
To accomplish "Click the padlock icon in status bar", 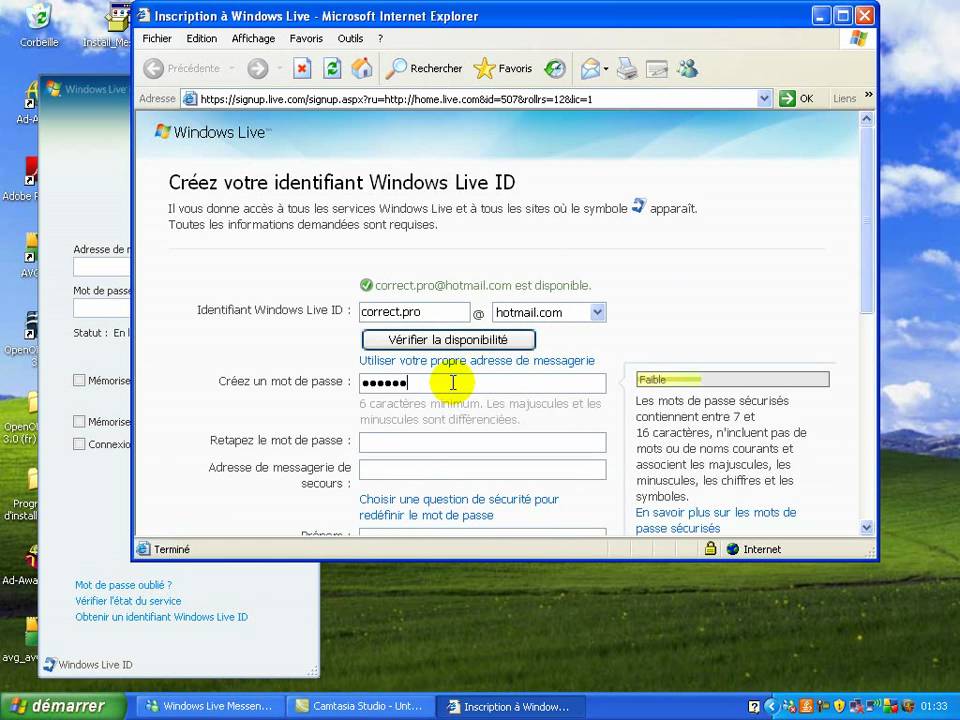I will tap(710, 549).
